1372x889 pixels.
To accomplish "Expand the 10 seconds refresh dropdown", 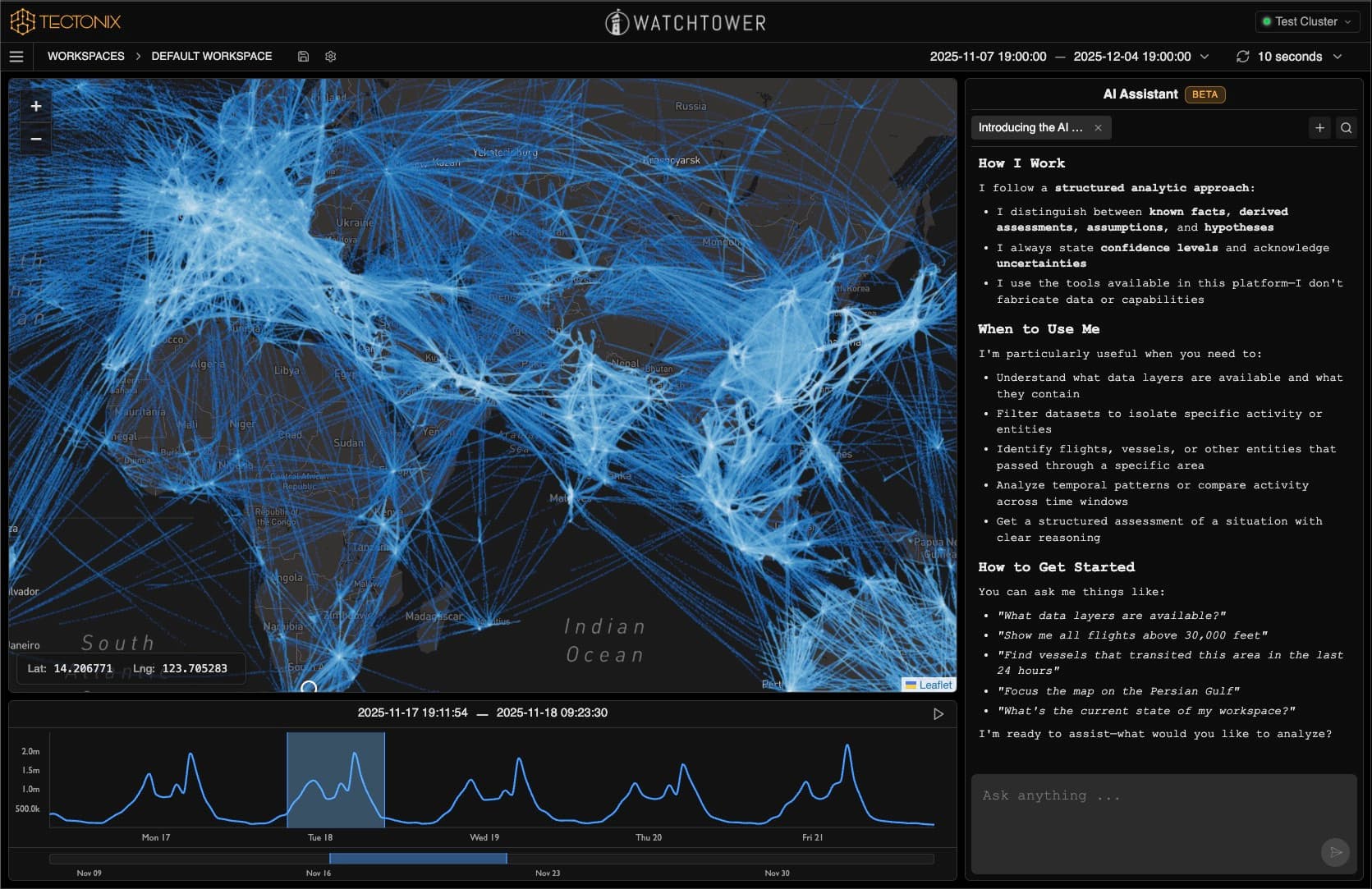I will [x=1338, y=57].
